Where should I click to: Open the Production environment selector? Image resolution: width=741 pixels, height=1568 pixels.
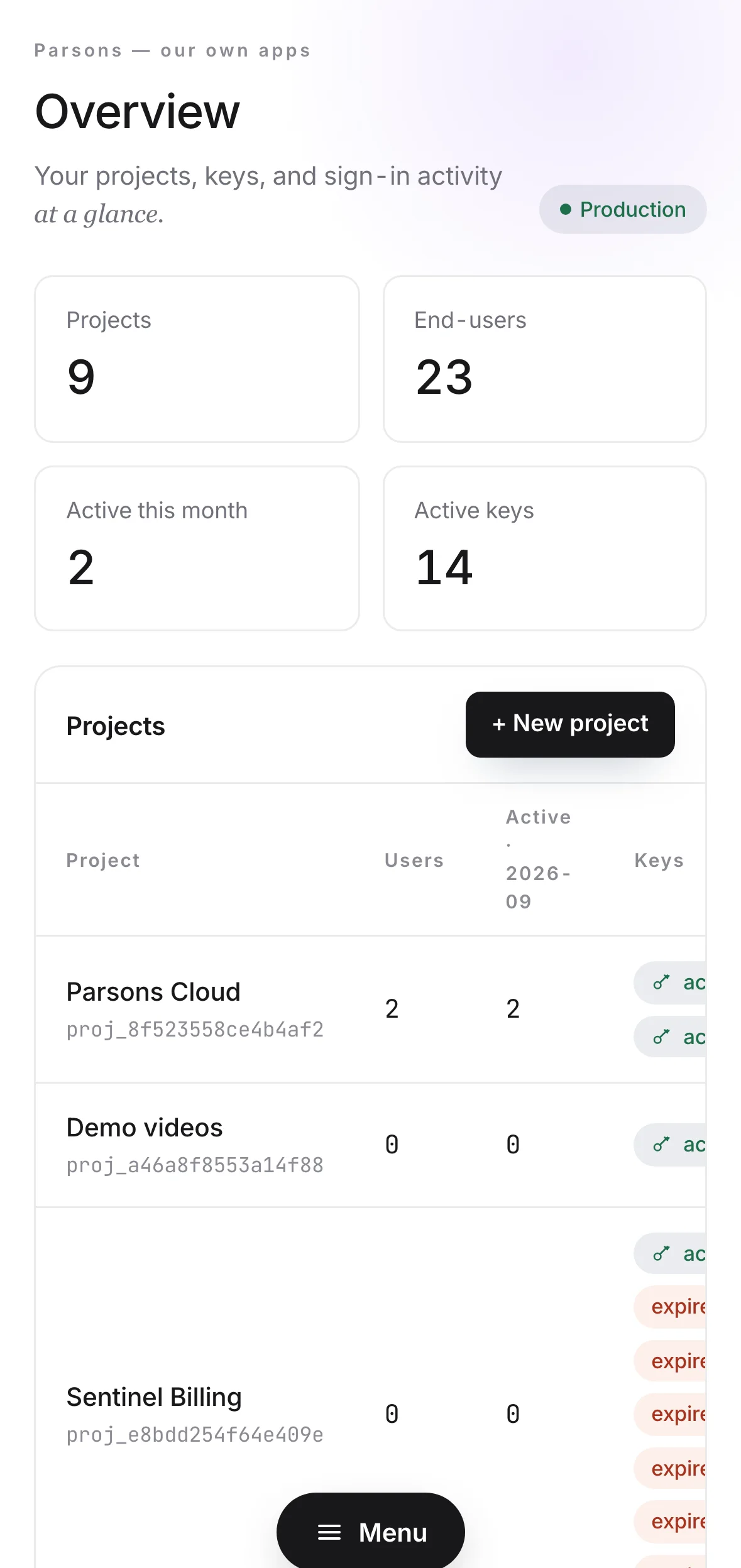(623, 209)
